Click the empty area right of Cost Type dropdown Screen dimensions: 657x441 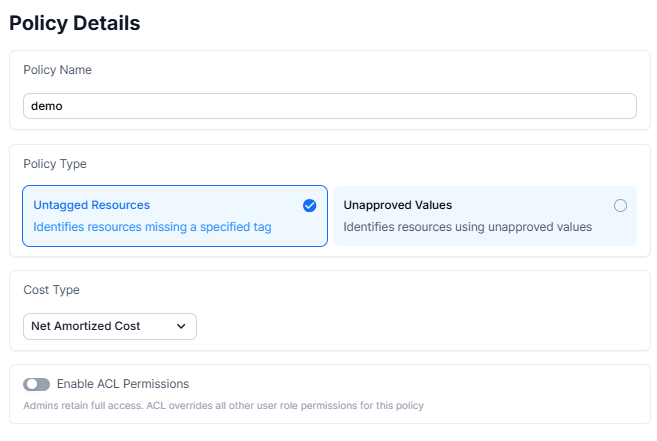tap(419, 326)
